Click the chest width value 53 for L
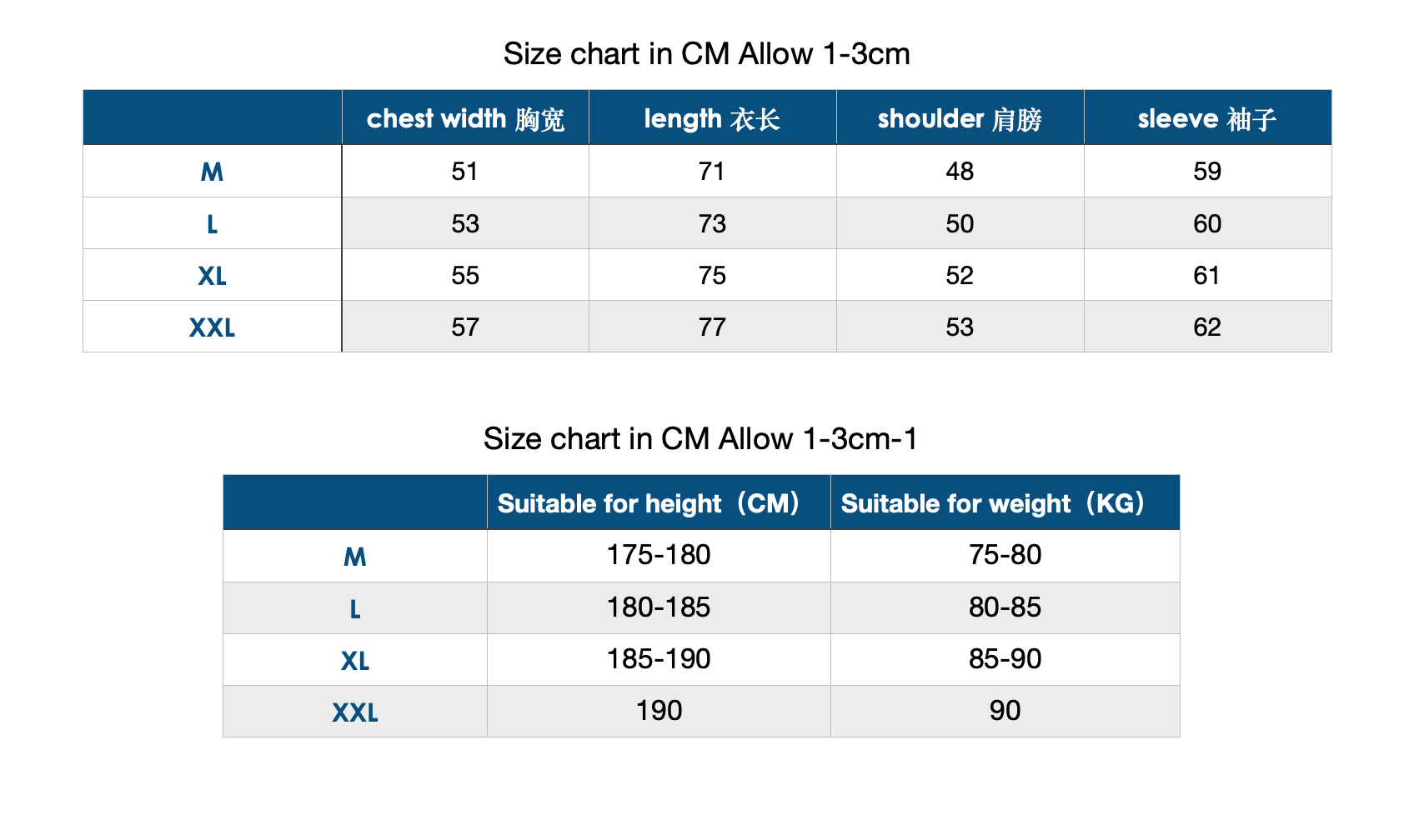The image size is (1419, 840). click(465, 223)
